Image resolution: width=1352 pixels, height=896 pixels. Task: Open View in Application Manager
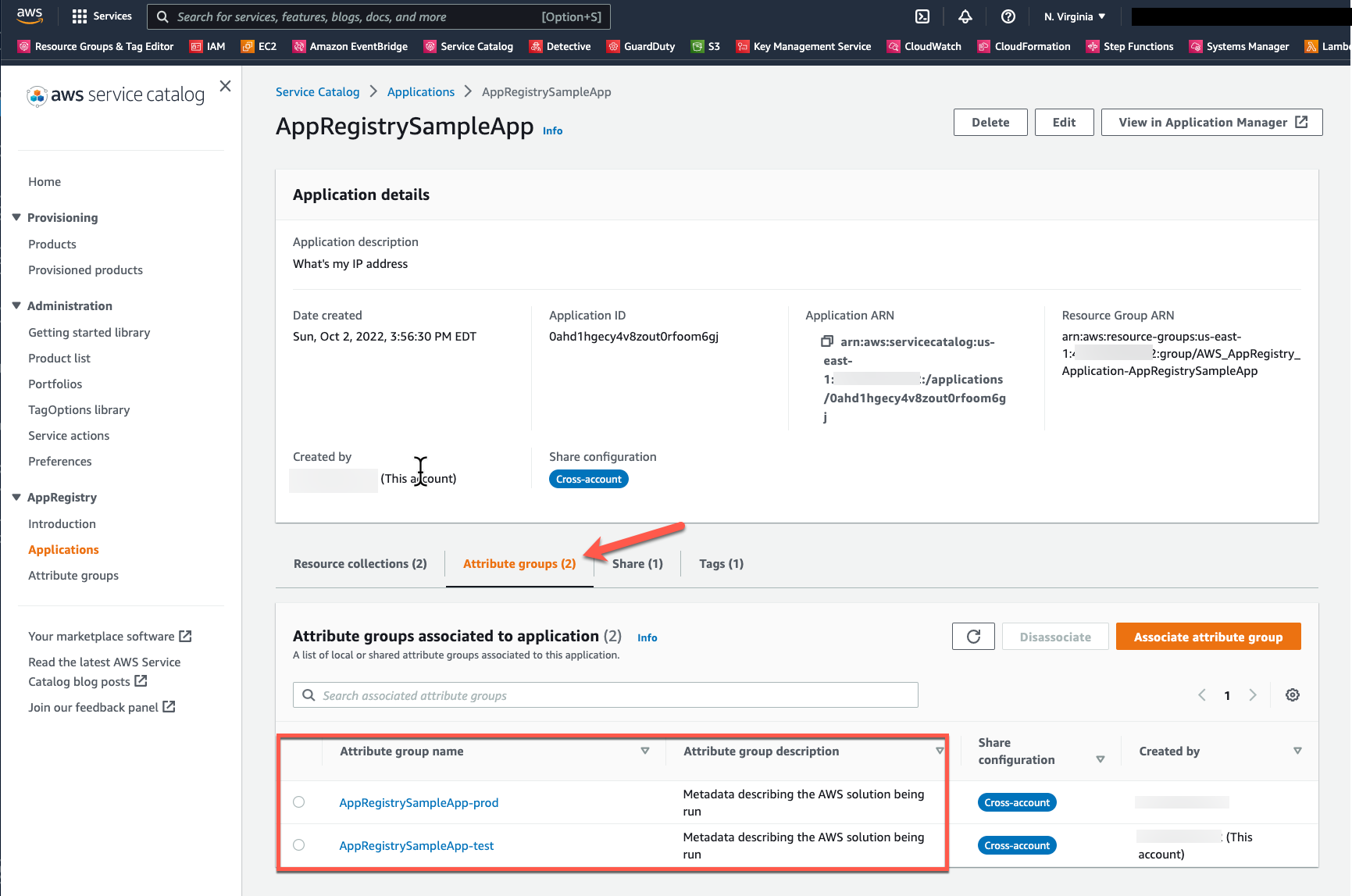[x=1212, y=122]
